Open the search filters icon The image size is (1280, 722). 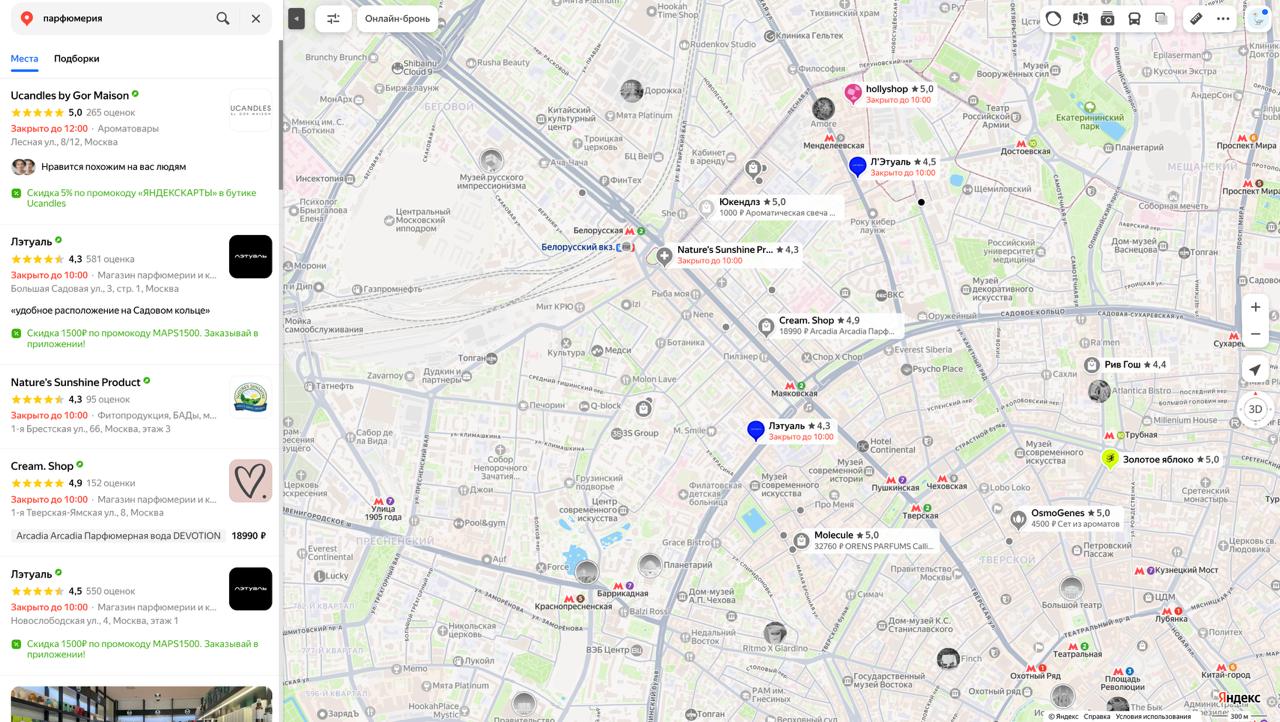tap(333, 18)
